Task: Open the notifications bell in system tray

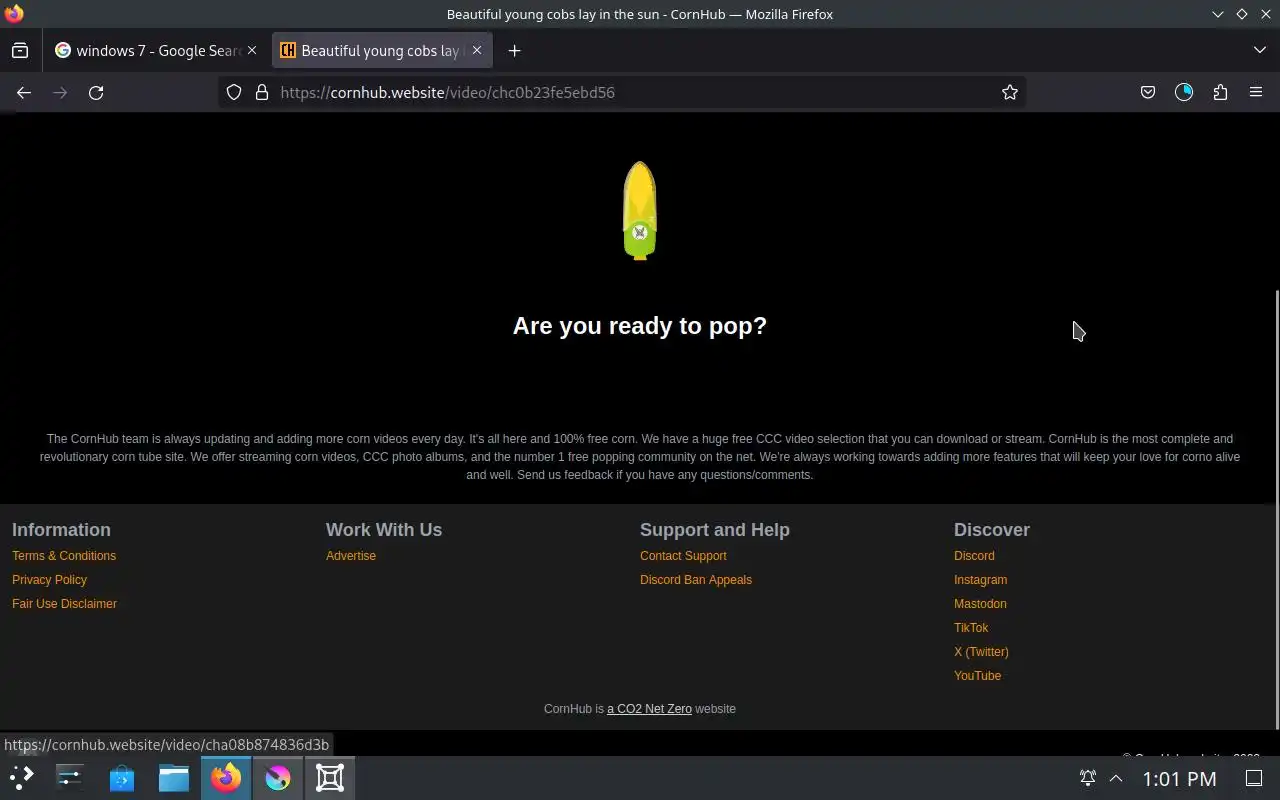Action: 1088,778
